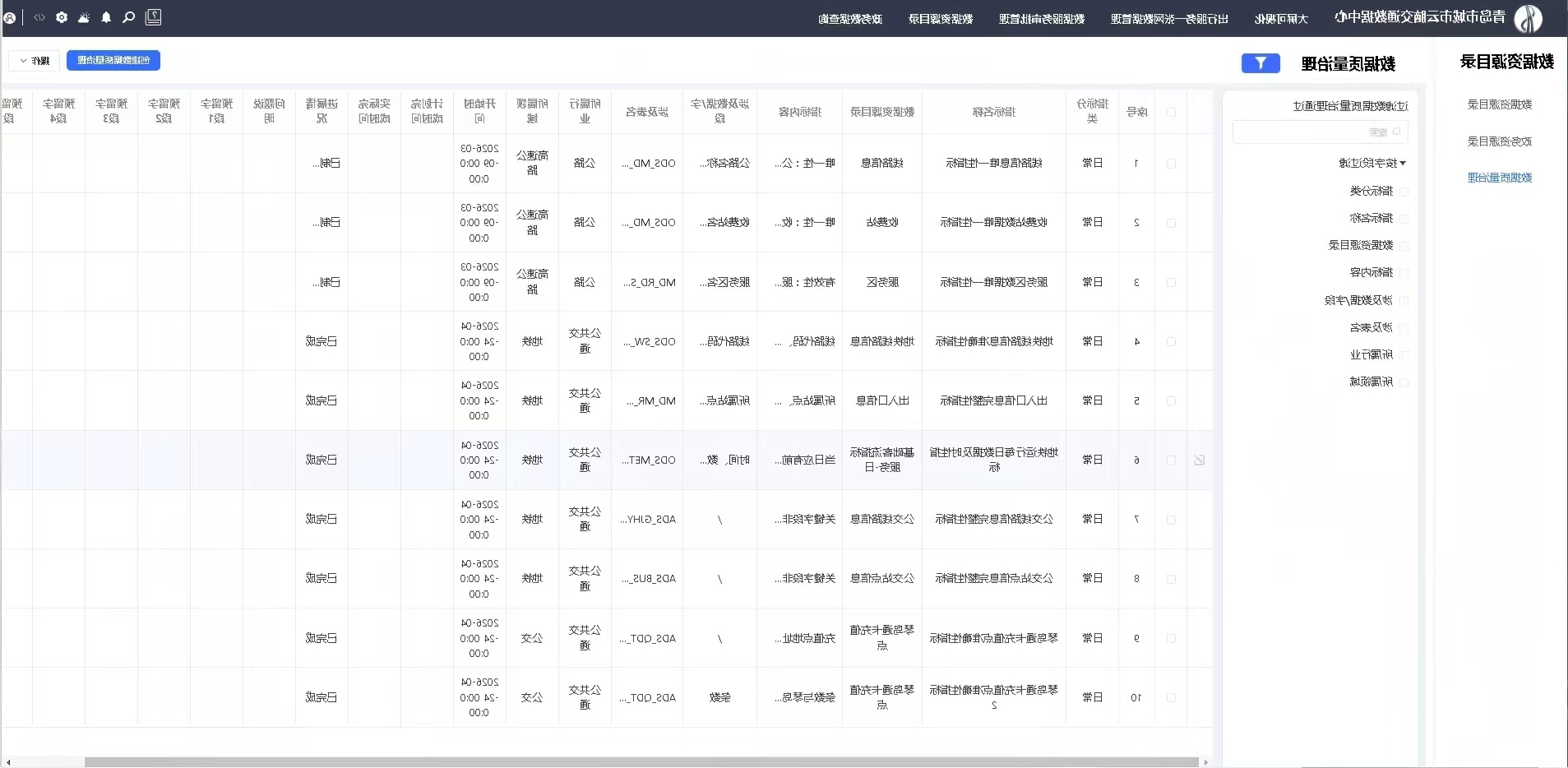Click the 指标名称 column header
The image size is (1568, 768).
994,112
